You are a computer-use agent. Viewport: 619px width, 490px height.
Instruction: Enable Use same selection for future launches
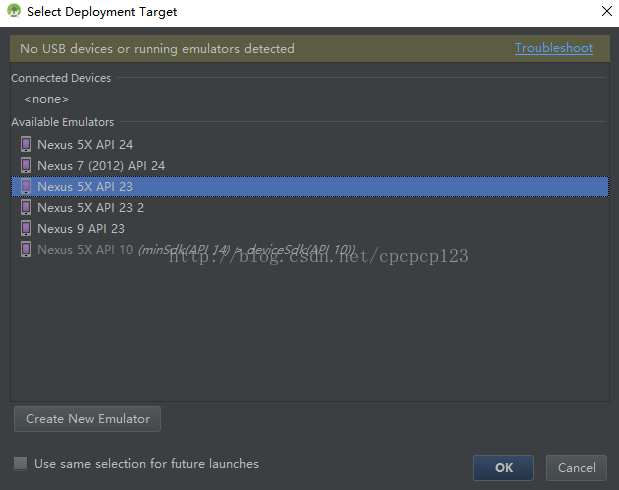21,463
